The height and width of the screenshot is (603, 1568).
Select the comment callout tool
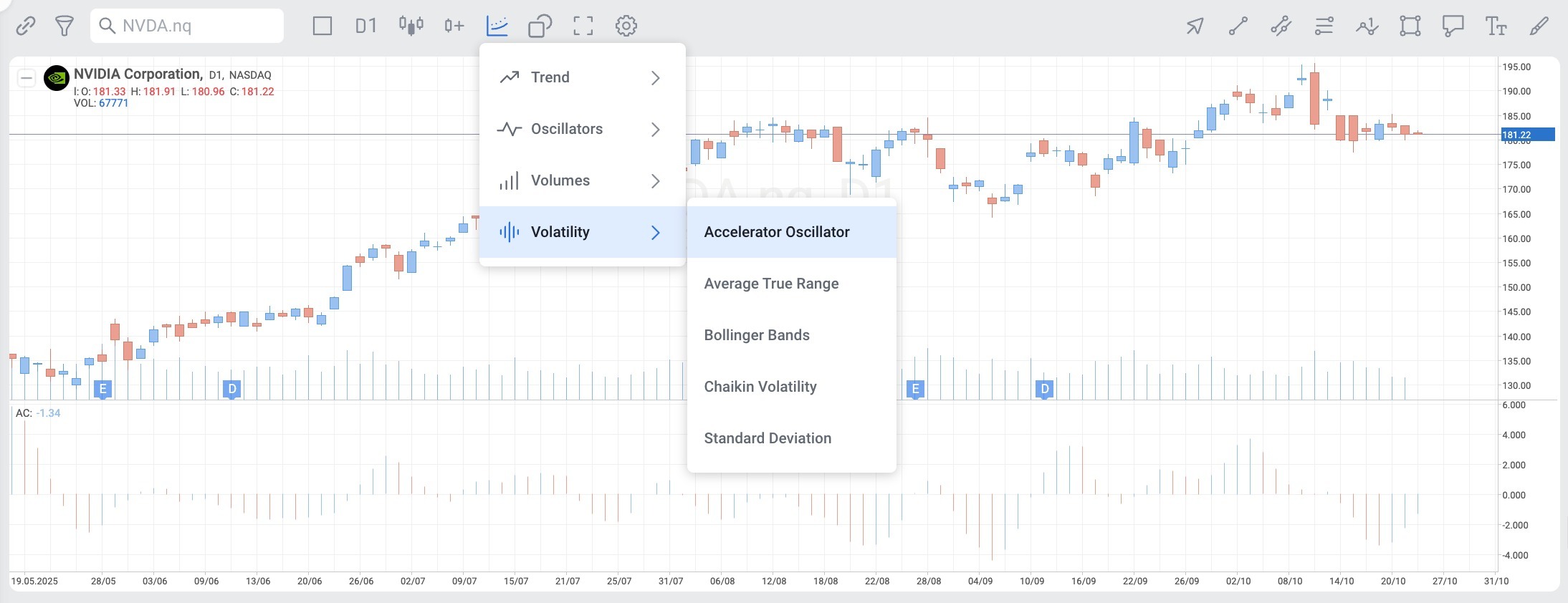pos(1453,26)
